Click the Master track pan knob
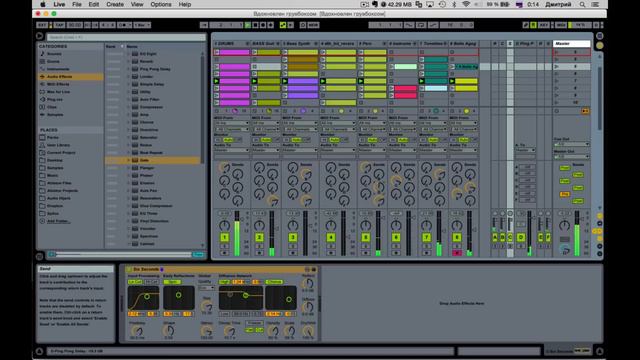 pyautogui.click(x=564, y=225)
